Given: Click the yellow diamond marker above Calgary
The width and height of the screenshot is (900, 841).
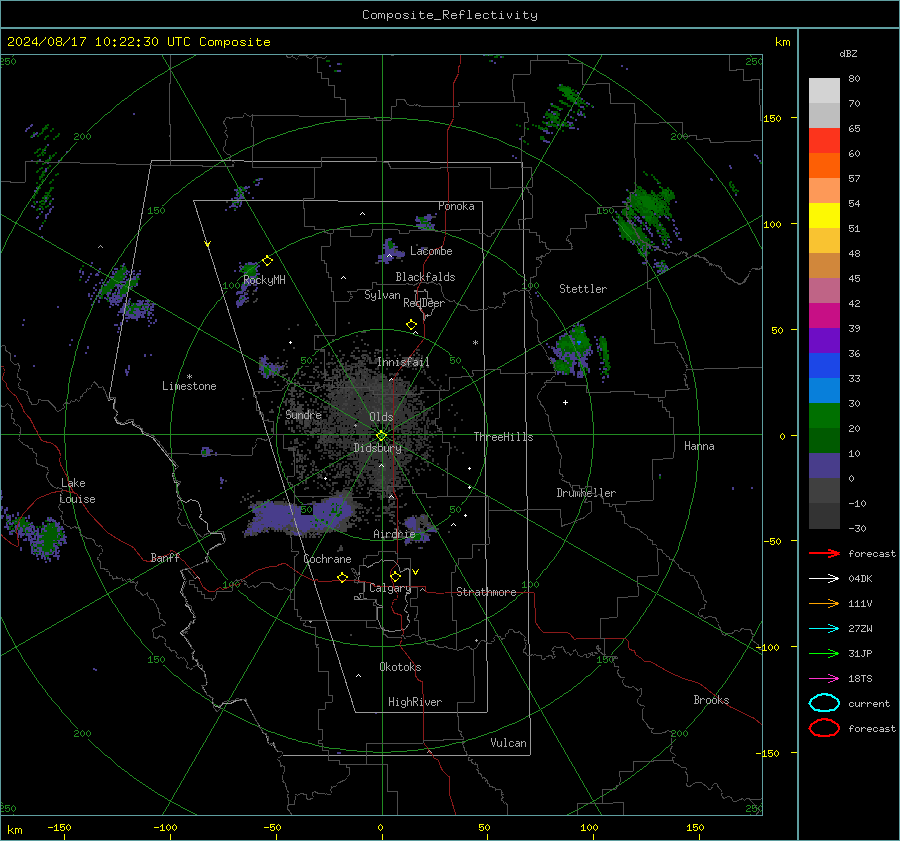Looking at the screenshot, I should tap(395, 576).
